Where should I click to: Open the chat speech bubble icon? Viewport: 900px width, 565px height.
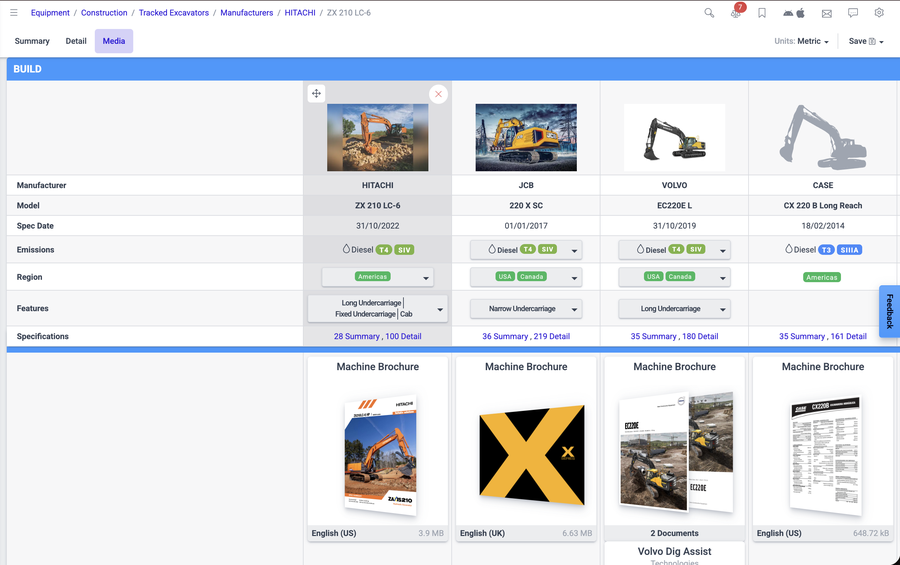pyautogui.click(x=853, y=13)
